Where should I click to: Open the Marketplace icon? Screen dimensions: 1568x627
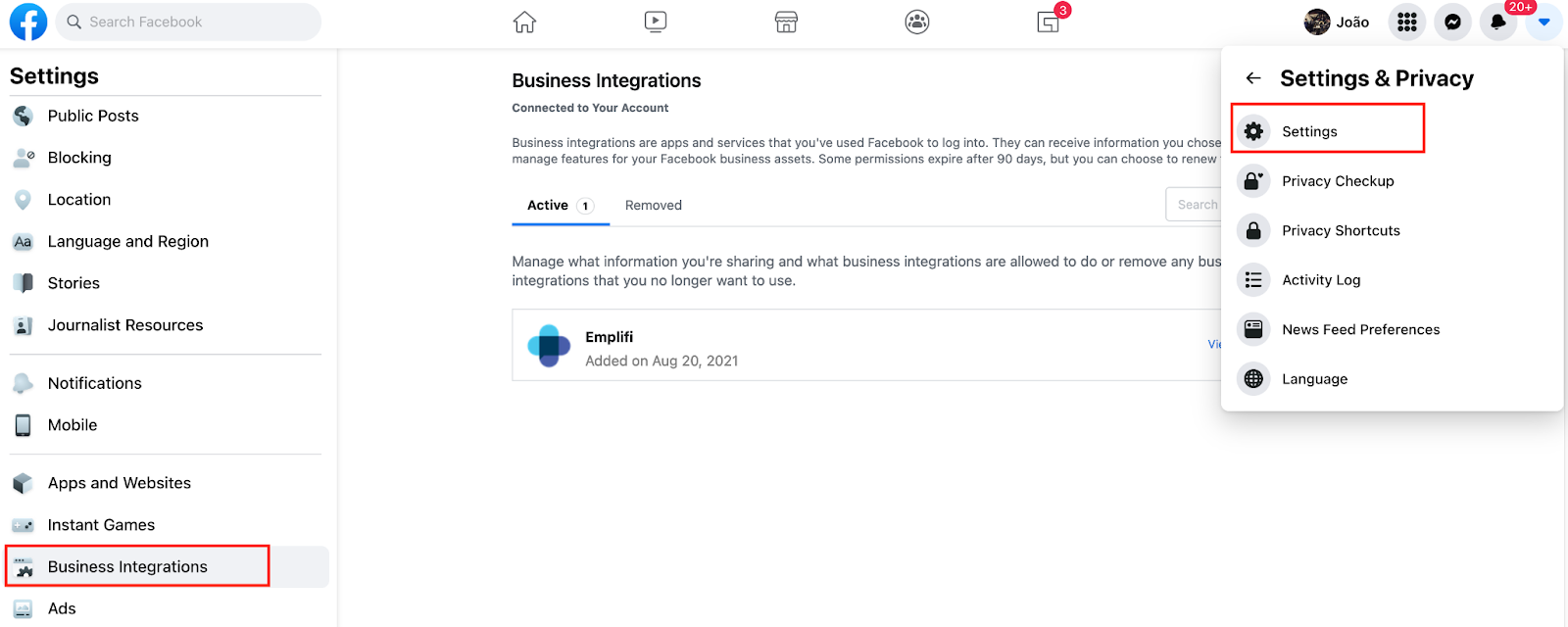786,22
